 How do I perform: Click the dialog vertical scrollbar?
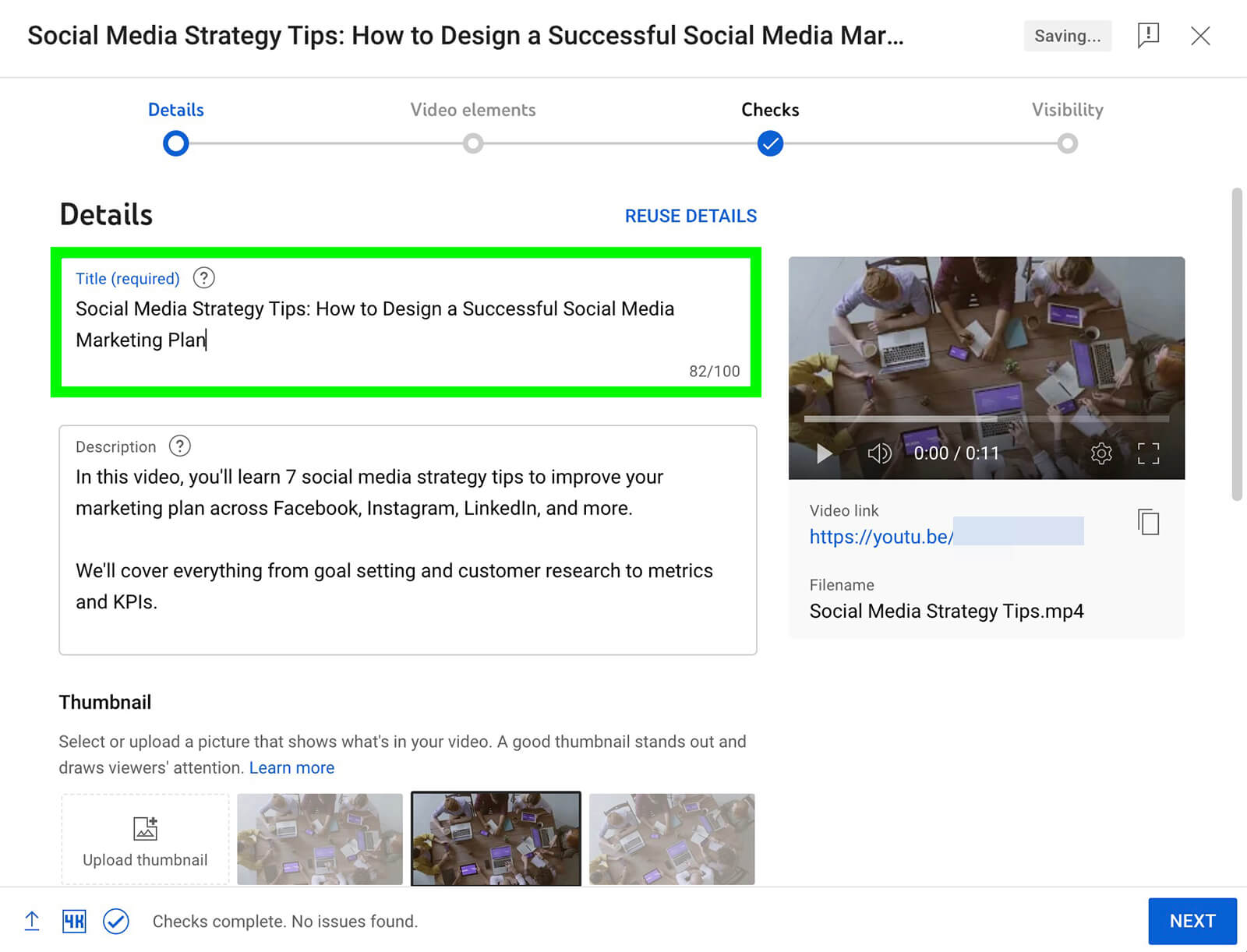point(1236,344)
